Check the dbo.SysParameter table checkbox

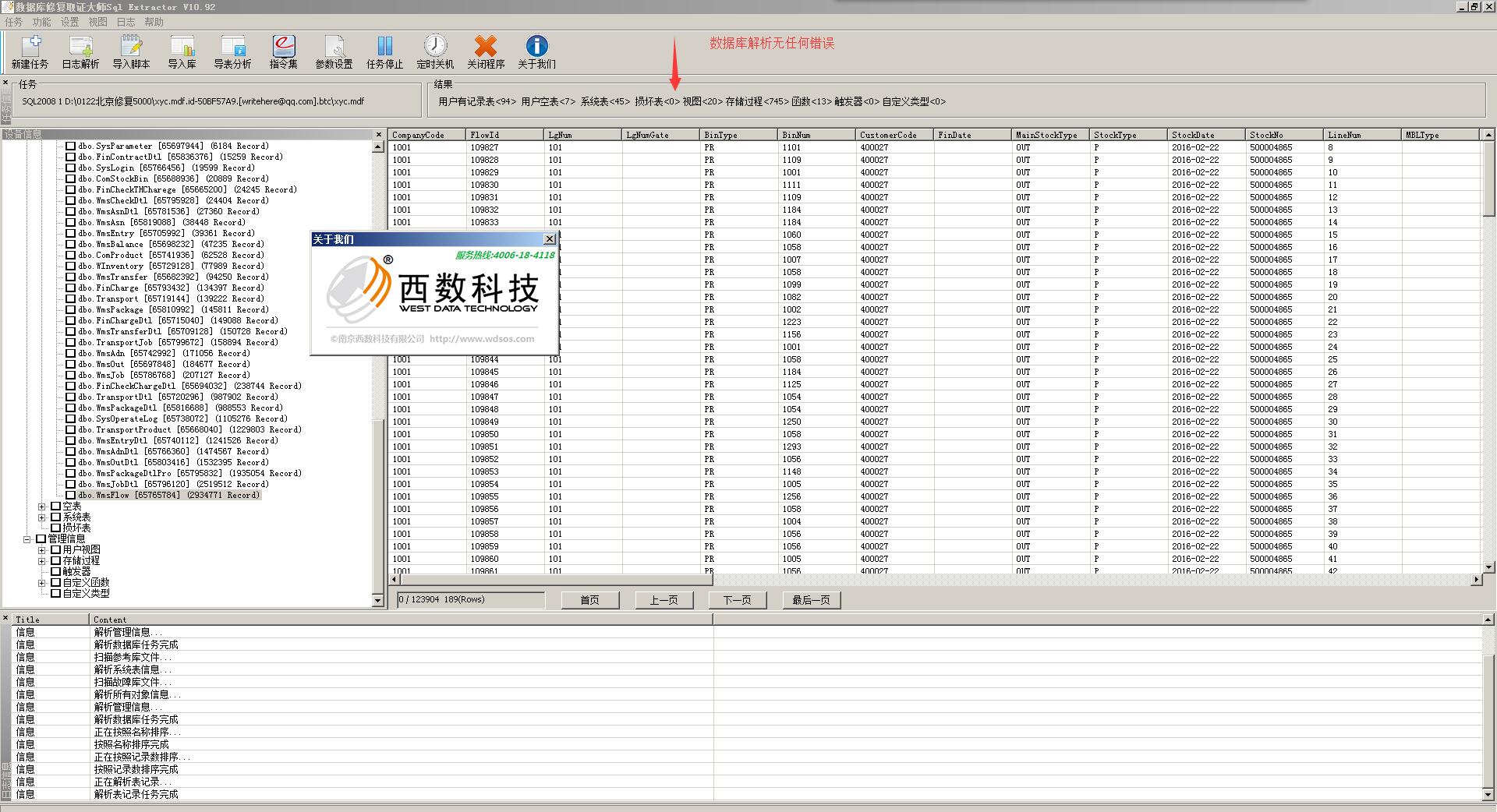click(x=70, y=146)
